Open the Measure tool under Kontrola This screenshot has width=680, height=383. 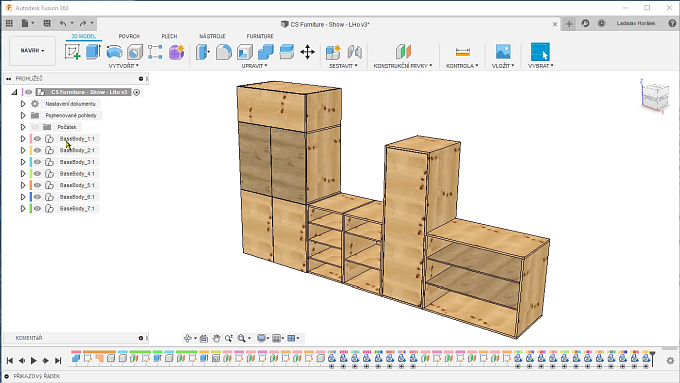pyautogui.click(x=462, y=52)
